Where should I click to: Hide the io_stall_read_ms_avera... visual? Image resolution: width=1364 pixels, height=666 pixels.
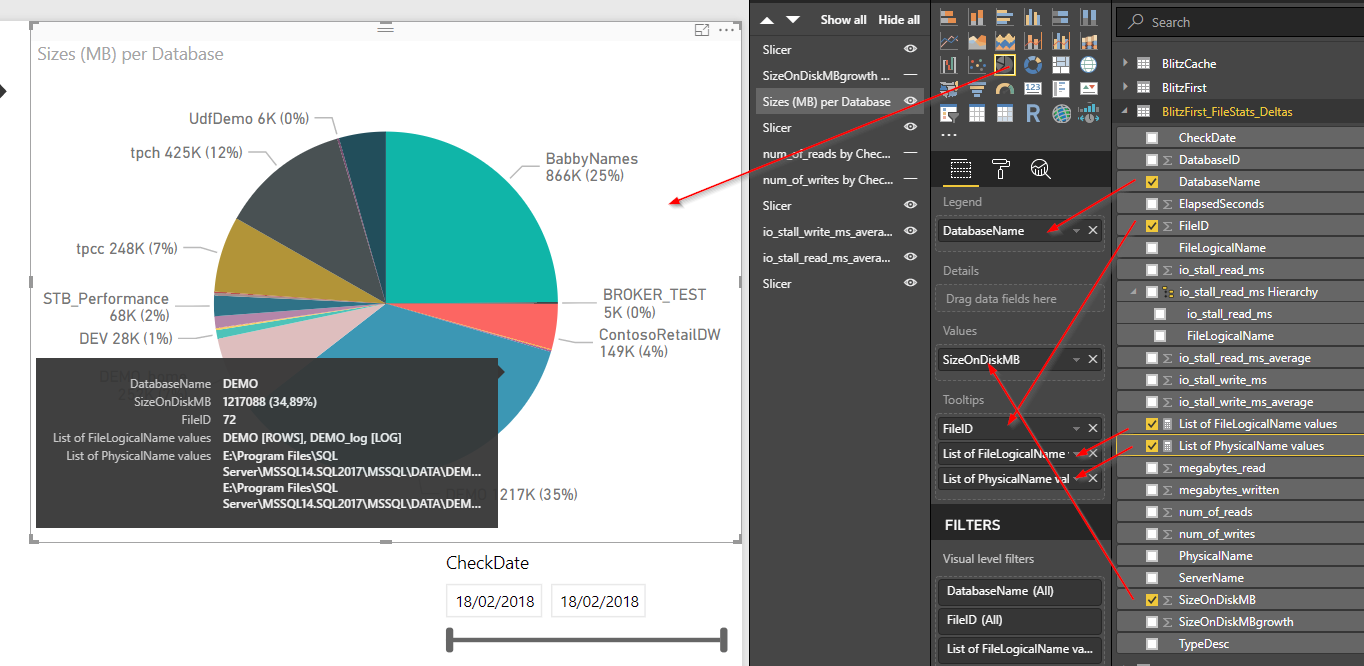910,257
